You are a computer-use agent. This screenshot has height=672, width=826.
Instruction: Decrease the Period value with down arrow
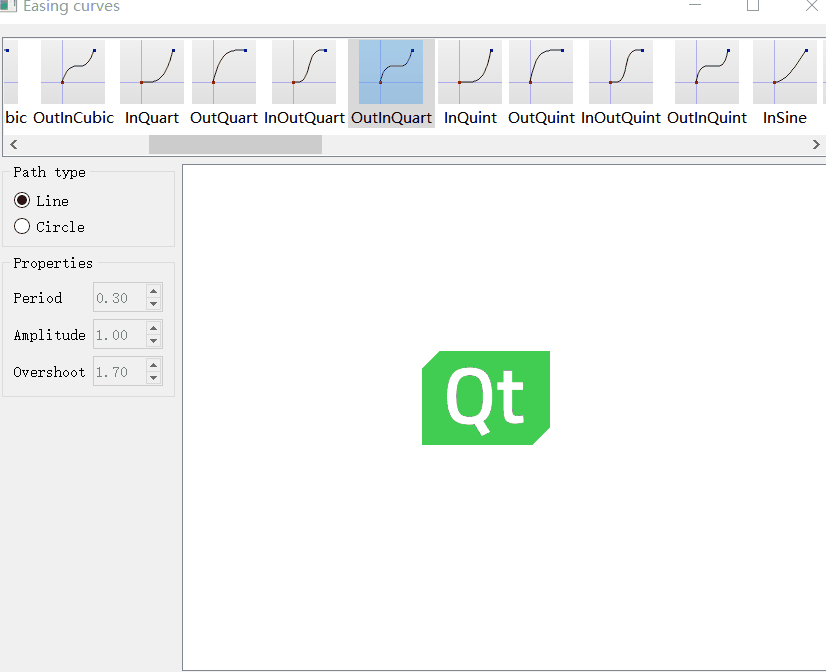tap(154, 304)
